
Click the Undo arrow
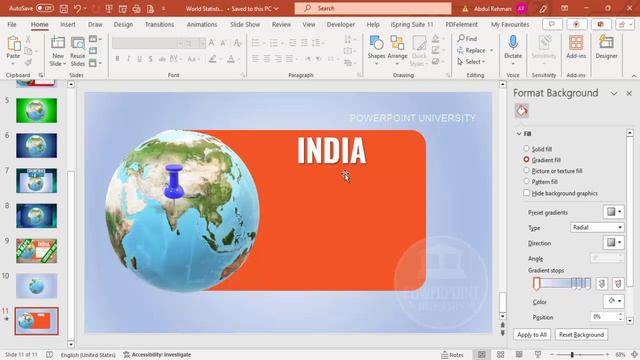[x=77, y=8]
